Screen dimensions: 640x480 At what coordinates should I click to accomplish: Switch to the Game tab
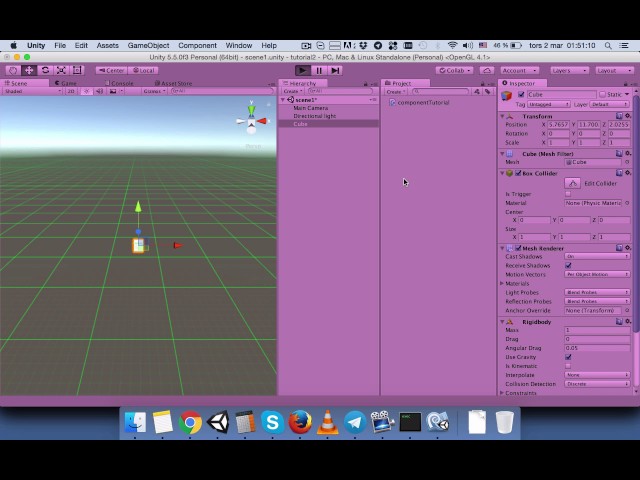click(x=66, y=83)
